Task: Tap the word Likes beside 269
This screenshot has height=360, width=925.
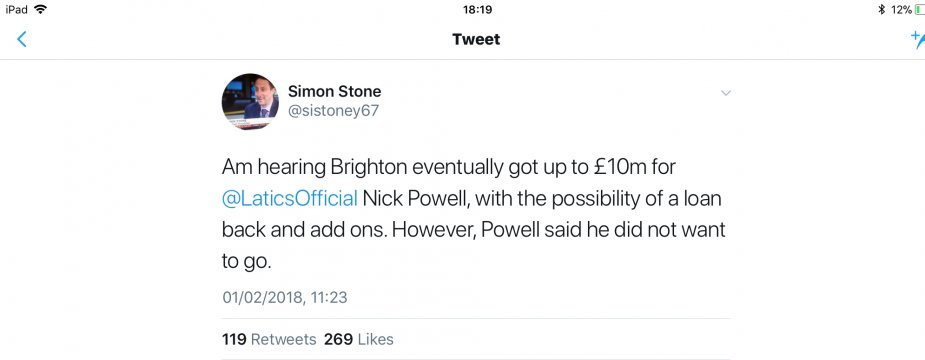Action: pyautogui.click(x=375, y=339)
